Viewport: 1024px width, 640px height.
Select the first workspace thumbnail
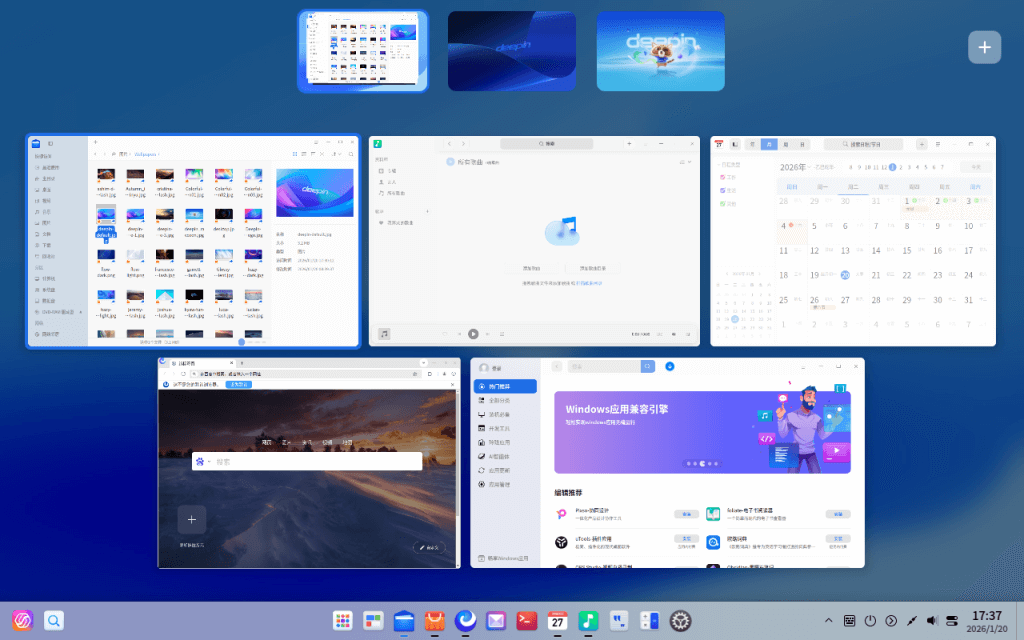(x=363, y=51)
